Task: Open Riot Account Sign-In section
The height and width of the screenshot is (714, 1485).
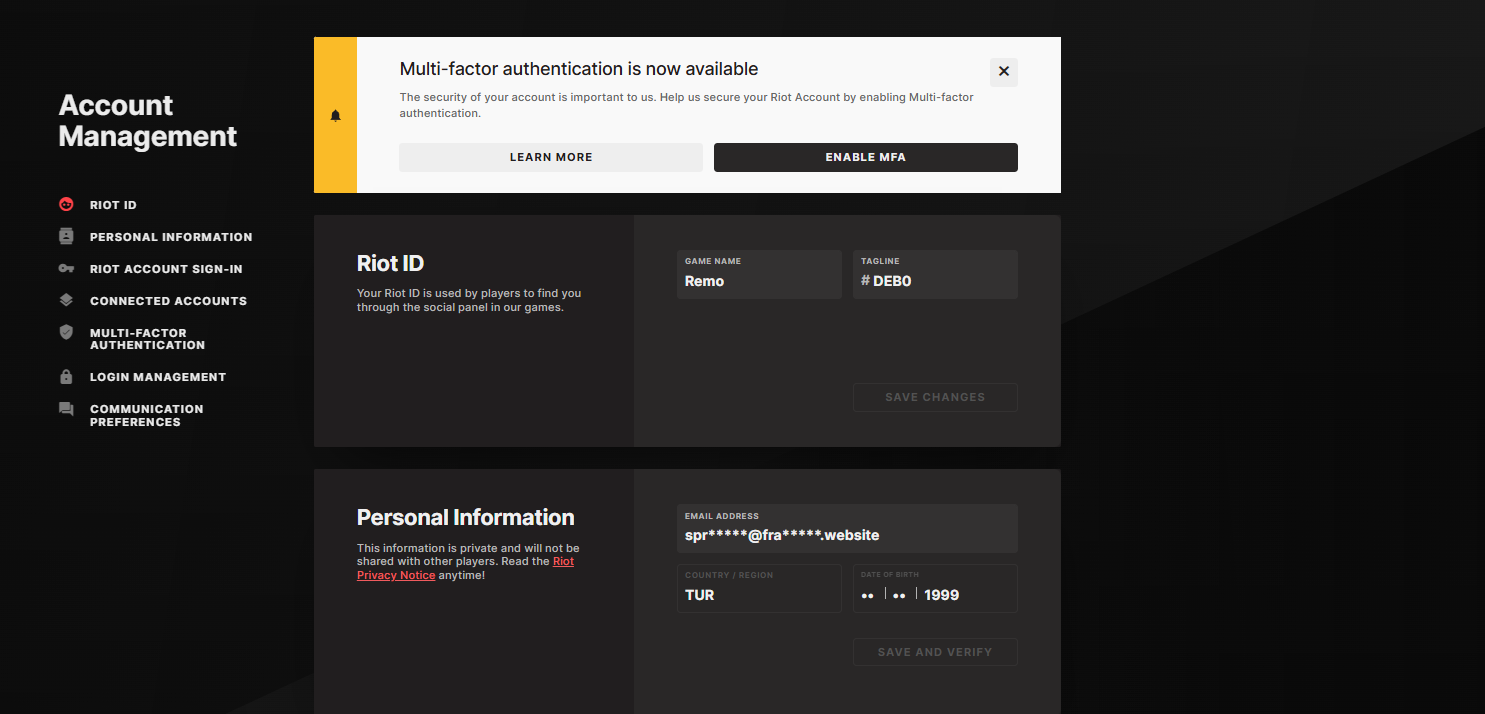Action: [166, 269]
